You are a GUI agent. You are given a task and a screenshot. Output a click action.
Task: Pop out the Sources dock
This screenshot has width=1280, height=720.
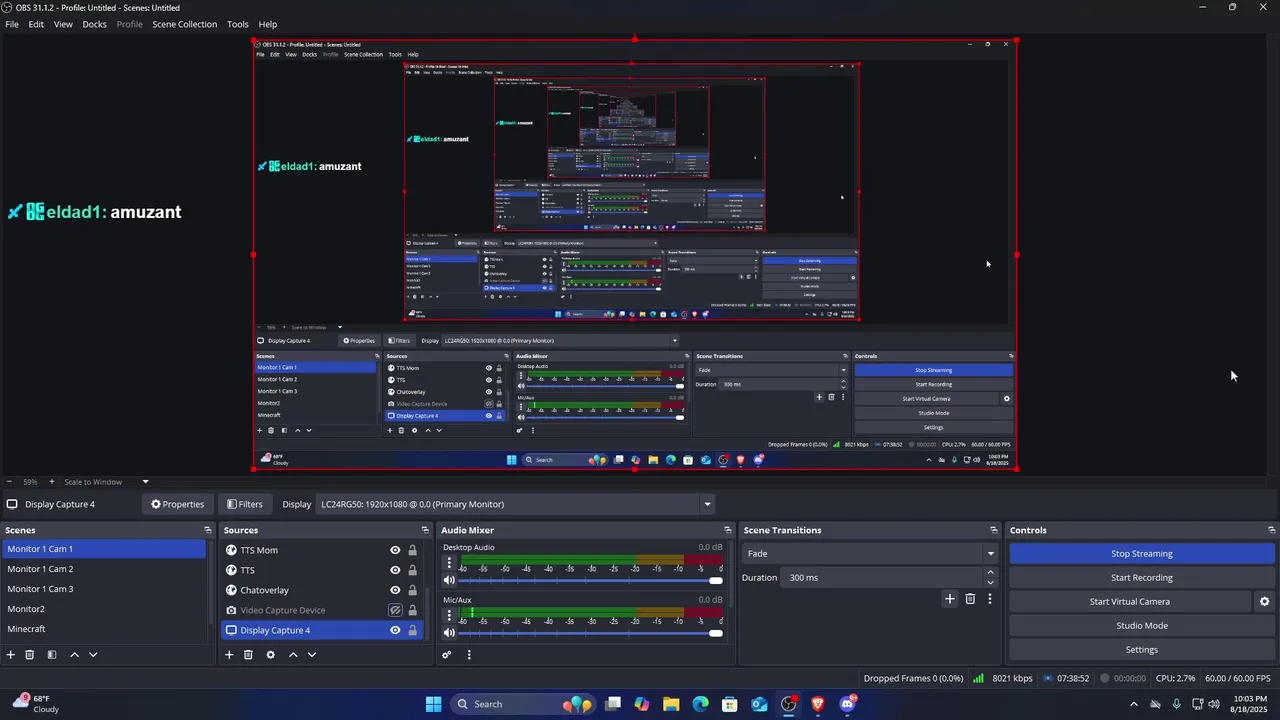coord(425,530)
